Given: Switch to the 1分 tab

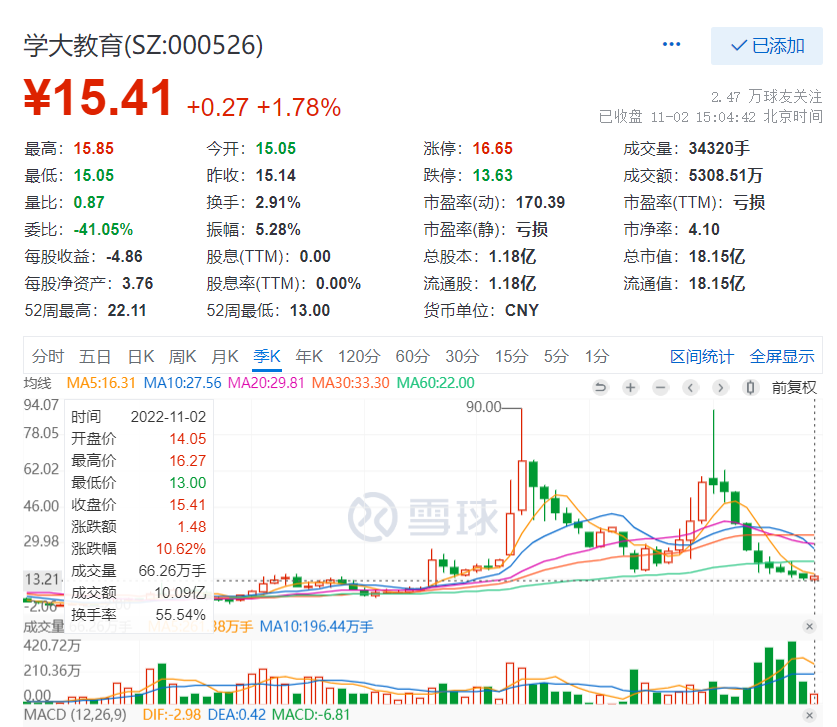Looking at the screenshot, I should [x=597, y=356].
